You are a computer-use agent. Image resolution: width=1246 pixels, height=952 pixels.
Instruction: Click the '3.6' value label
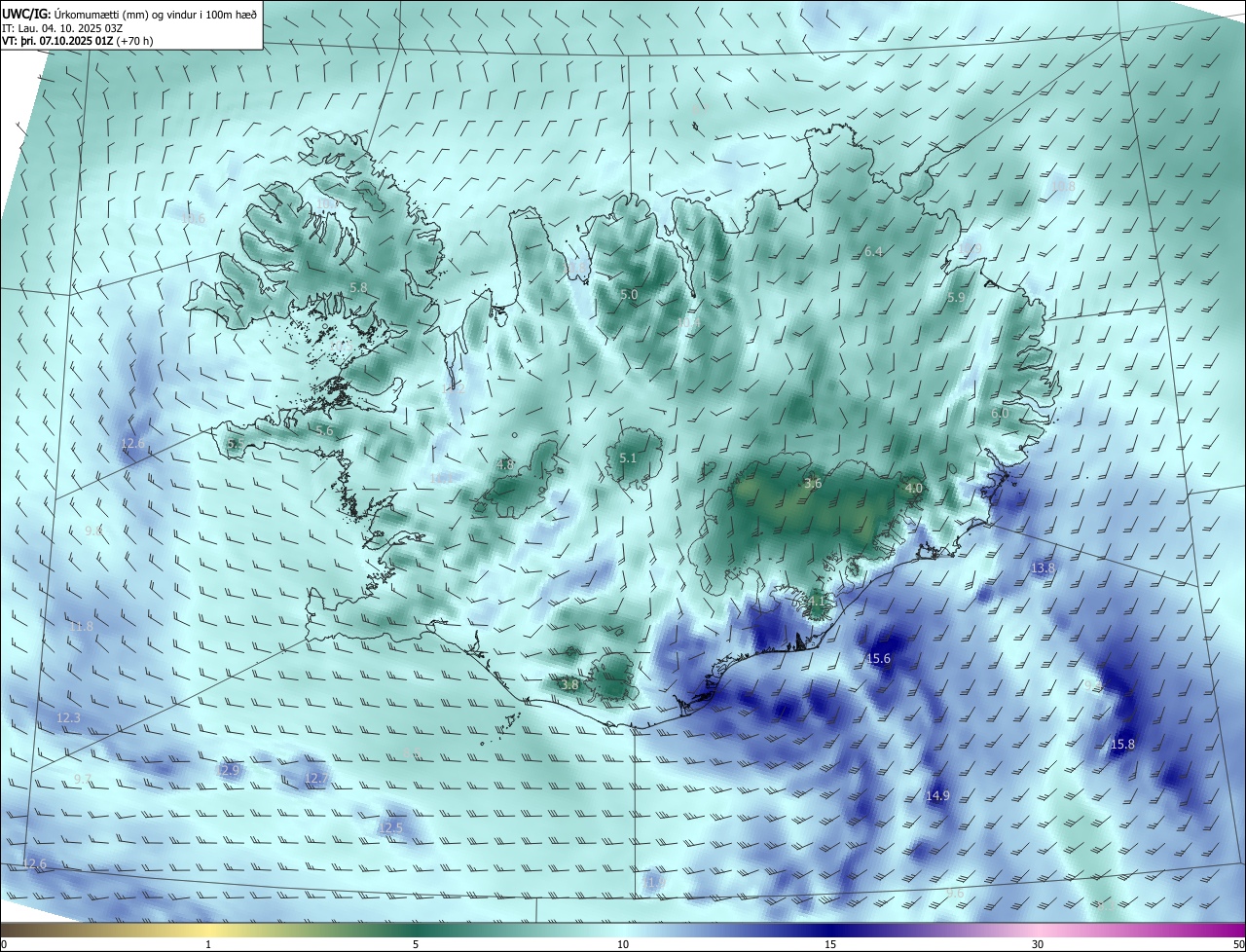tap(813, 484)
